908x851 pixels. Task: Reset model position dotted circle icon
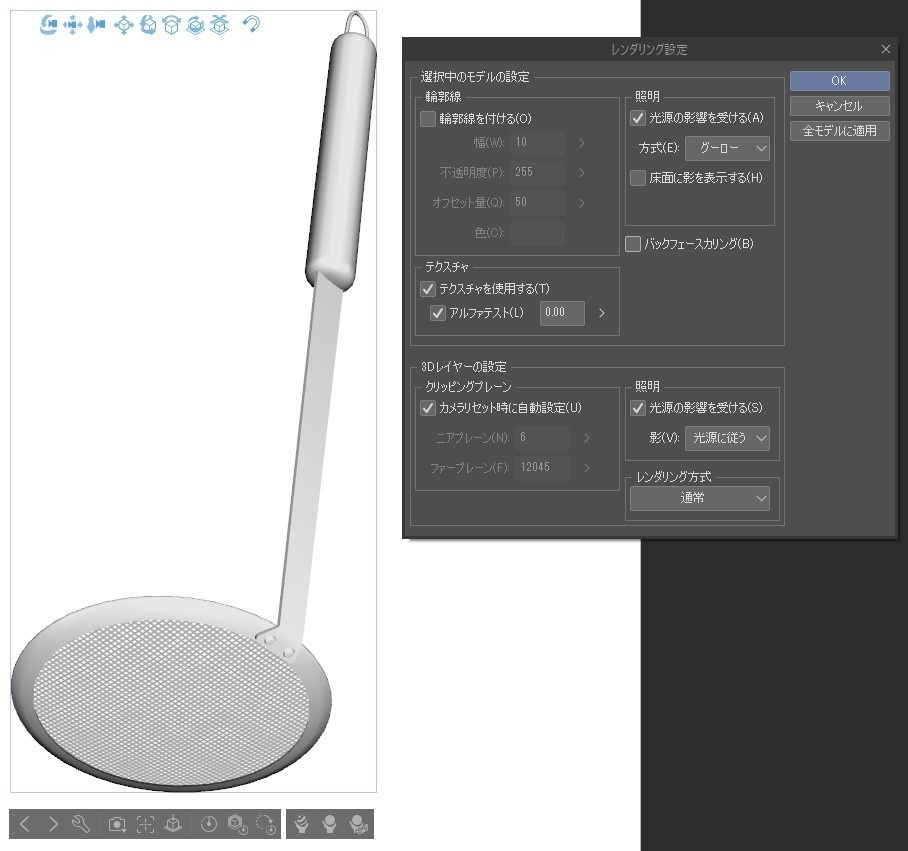click(266, 824)
